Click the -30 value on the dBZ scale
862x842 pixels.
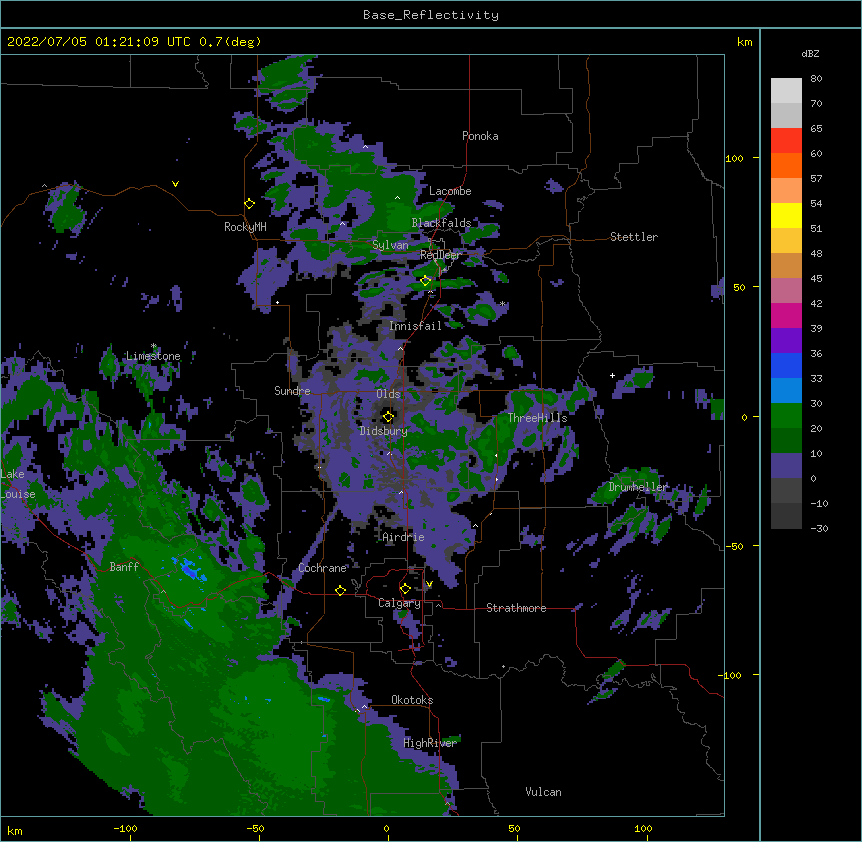click(x=819, y=528)
